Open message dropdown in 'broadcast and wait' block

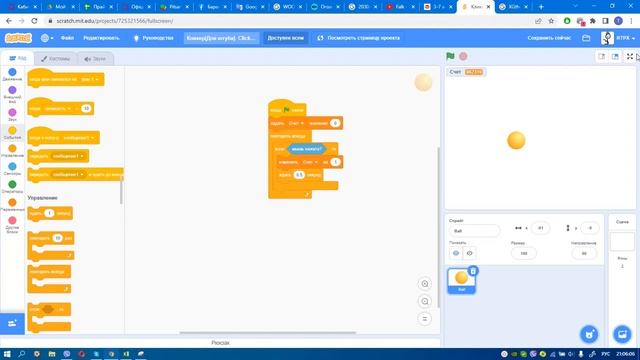coord(68,174)
